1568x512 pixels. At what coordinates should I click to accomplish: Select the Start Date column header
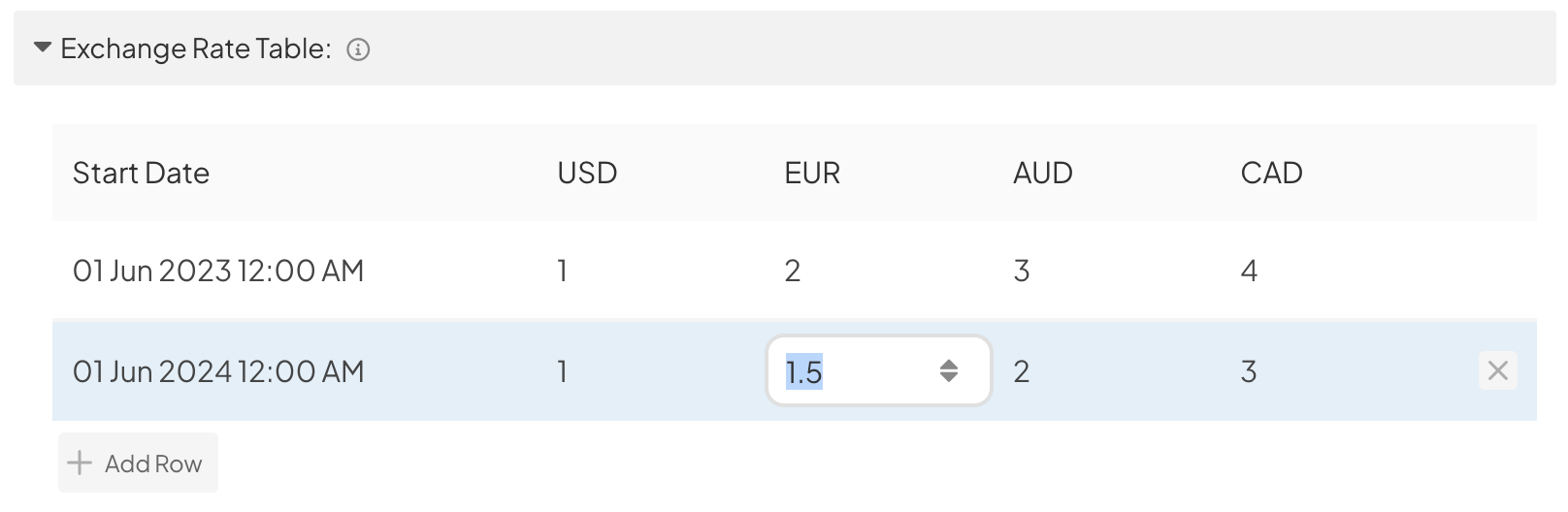[x=141, y=173]
